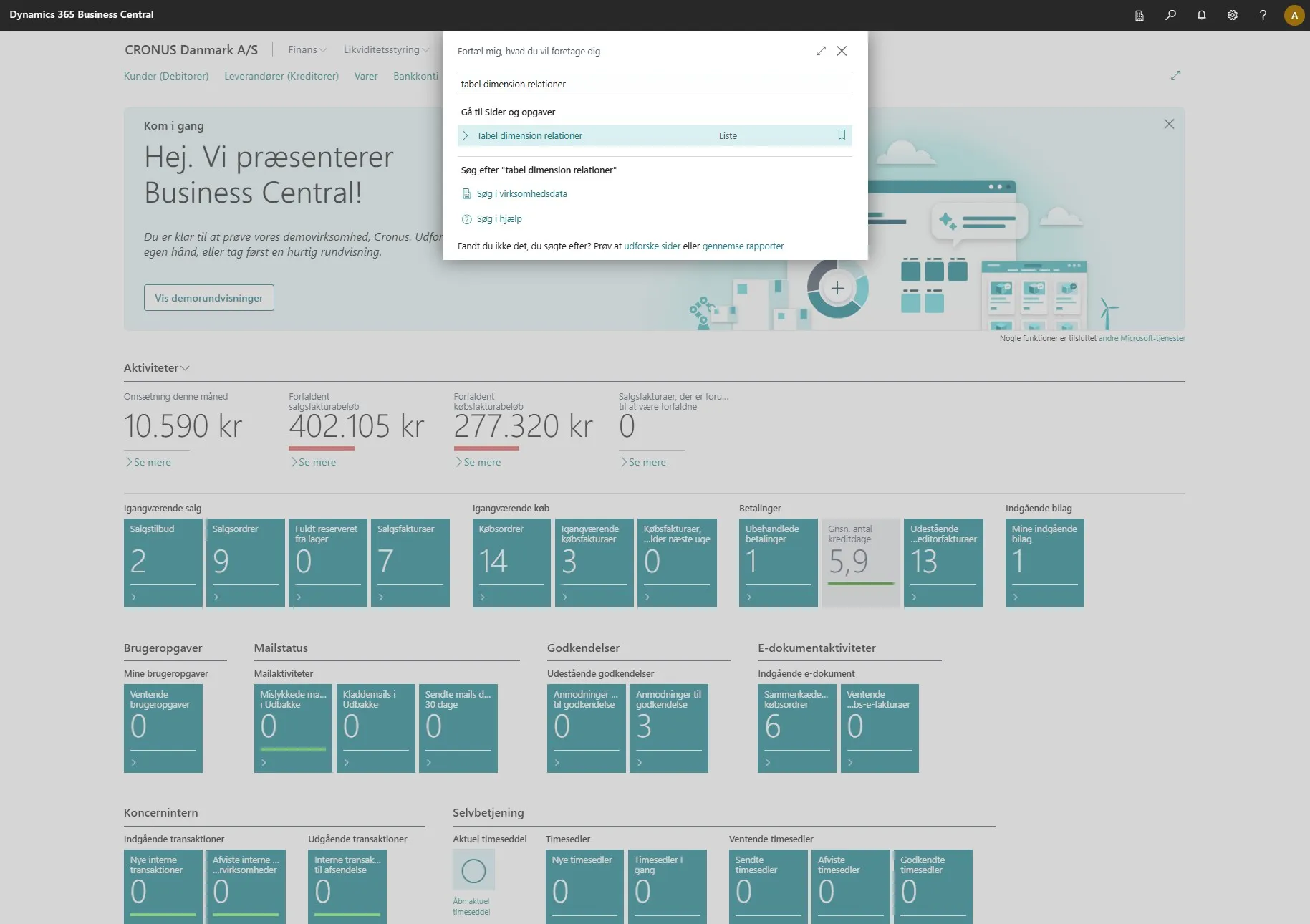Open the 'Gnsn. antal kreditdage' tile
1310x924 pixels.
click(861, 563)
